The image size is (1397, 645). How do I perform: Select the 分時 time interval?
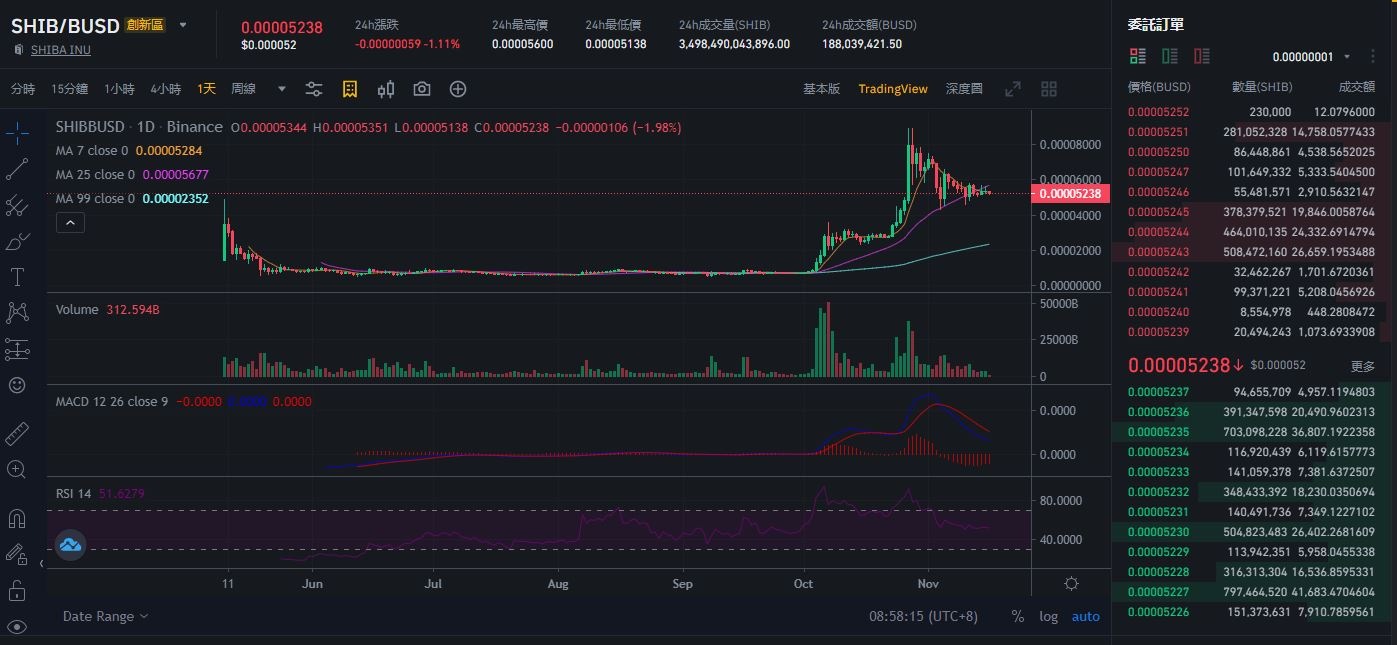[23, 89]
